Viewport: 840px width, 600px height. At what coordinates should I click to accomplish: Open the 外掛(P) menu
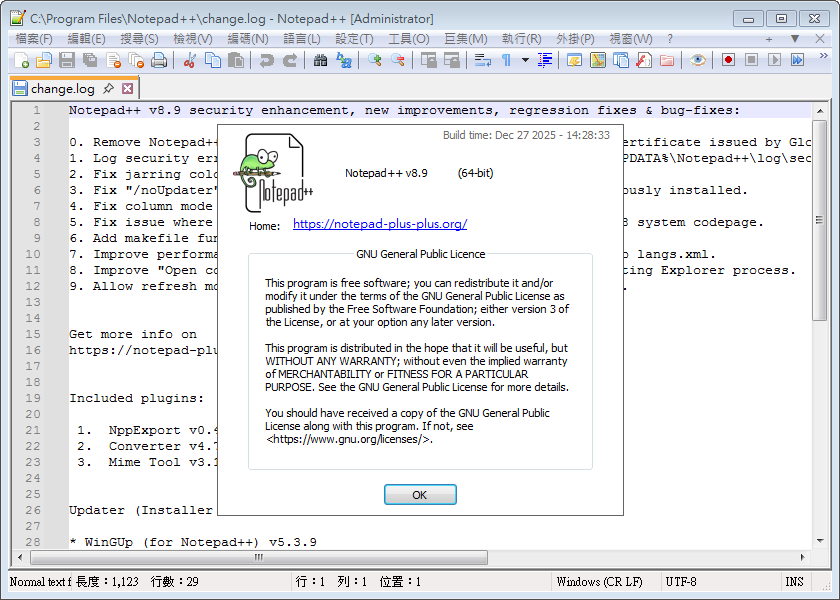coord(575,39)
